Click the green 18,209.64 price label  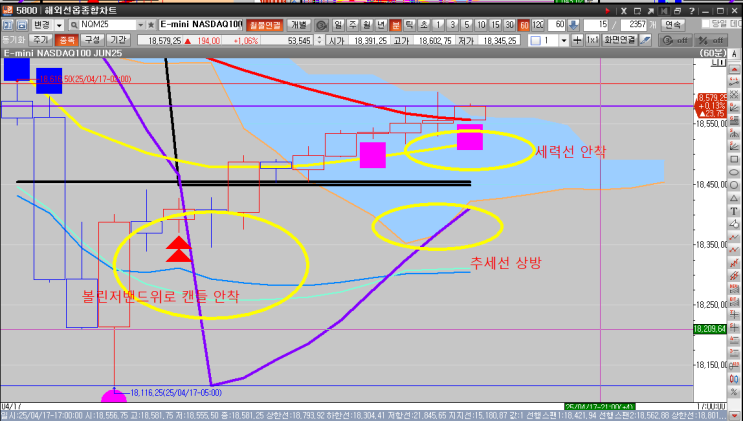coord(710,329)
